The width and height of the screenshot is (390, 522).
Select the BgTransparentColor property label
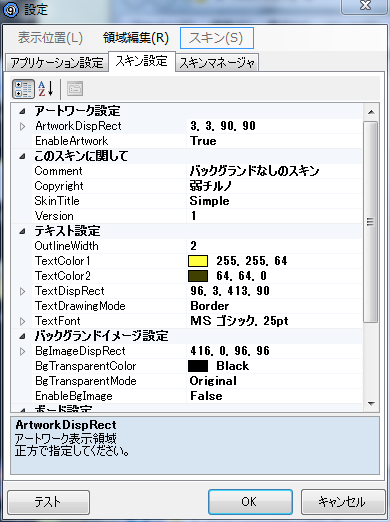click(86, 366)
